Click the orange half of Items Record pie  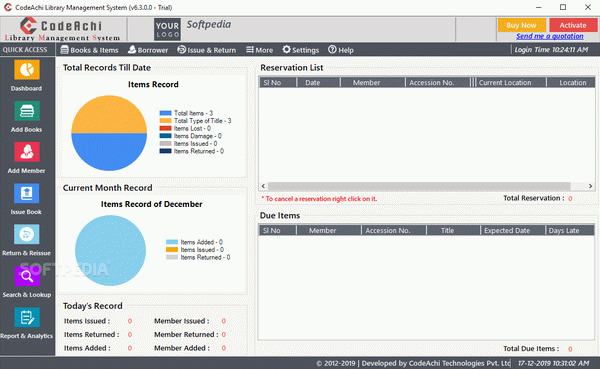coord(109,114)
